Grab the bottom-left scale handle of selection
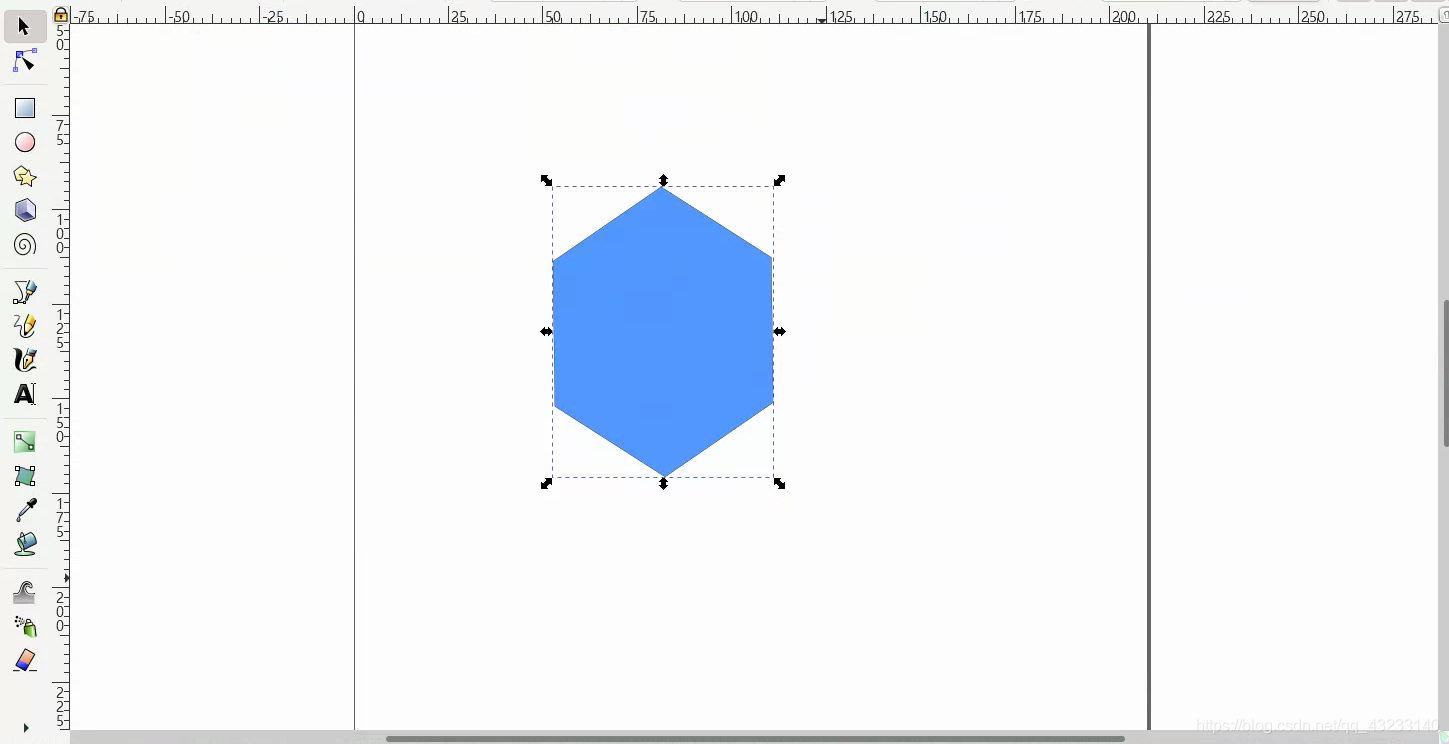The height and width of the screenshot is (744, 1449). [x=546, y=484]
